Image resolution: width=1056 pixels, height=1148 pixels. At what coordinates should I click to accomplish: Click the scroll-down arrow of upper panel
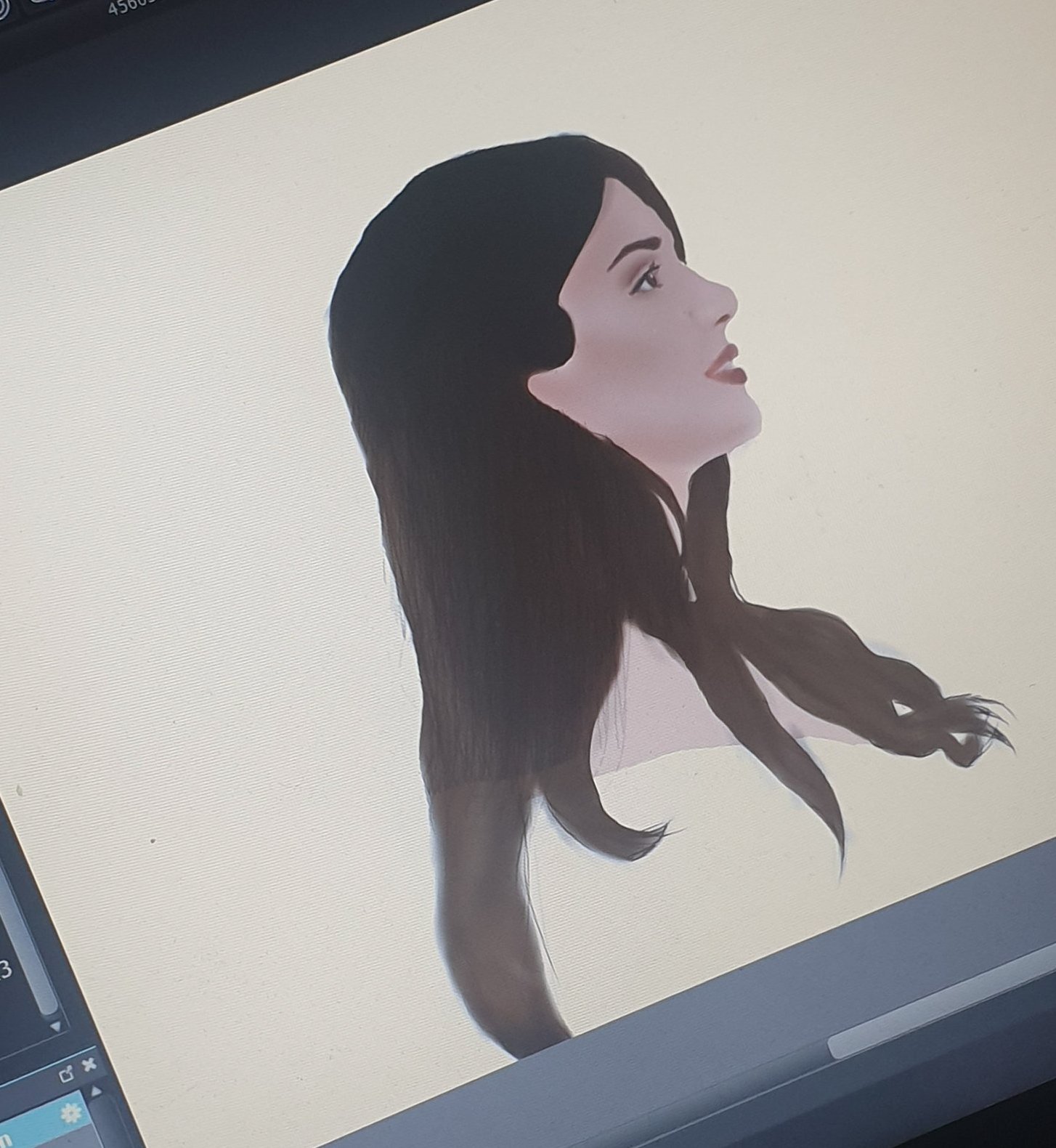[x=55, y=1027]
